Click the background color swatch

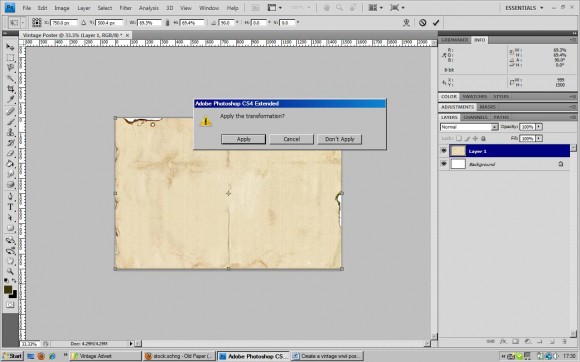point(13,294)
